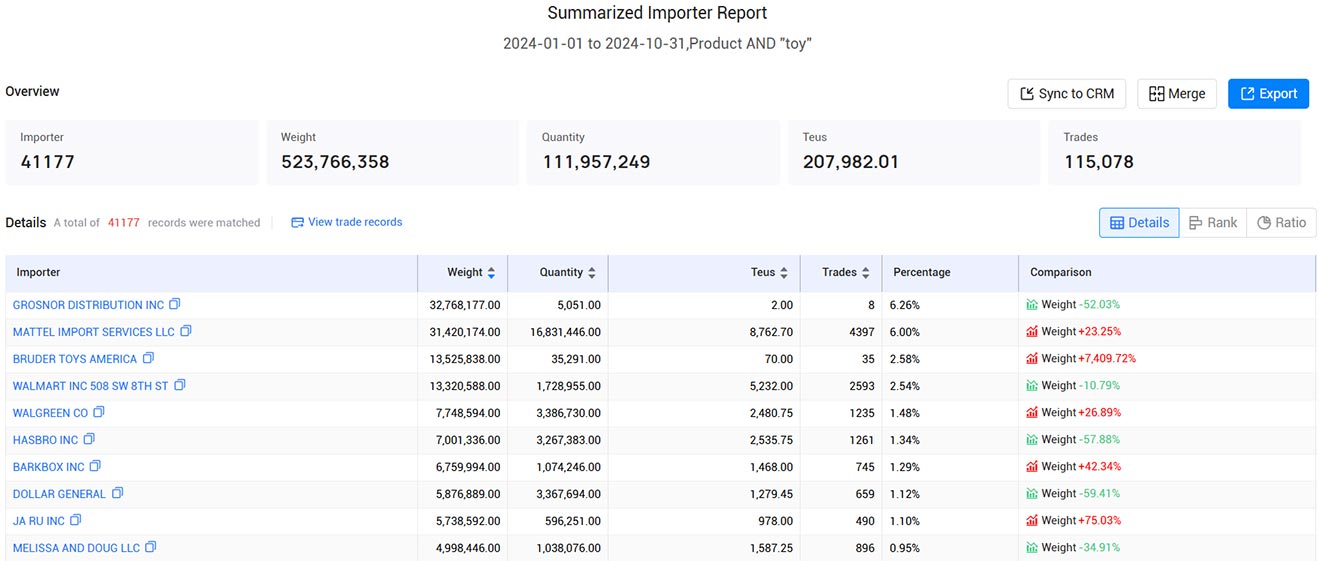Click the Teus overview card 207,982.01
1319x561 pixels.
pyautogui.click(x=914, y=152)
